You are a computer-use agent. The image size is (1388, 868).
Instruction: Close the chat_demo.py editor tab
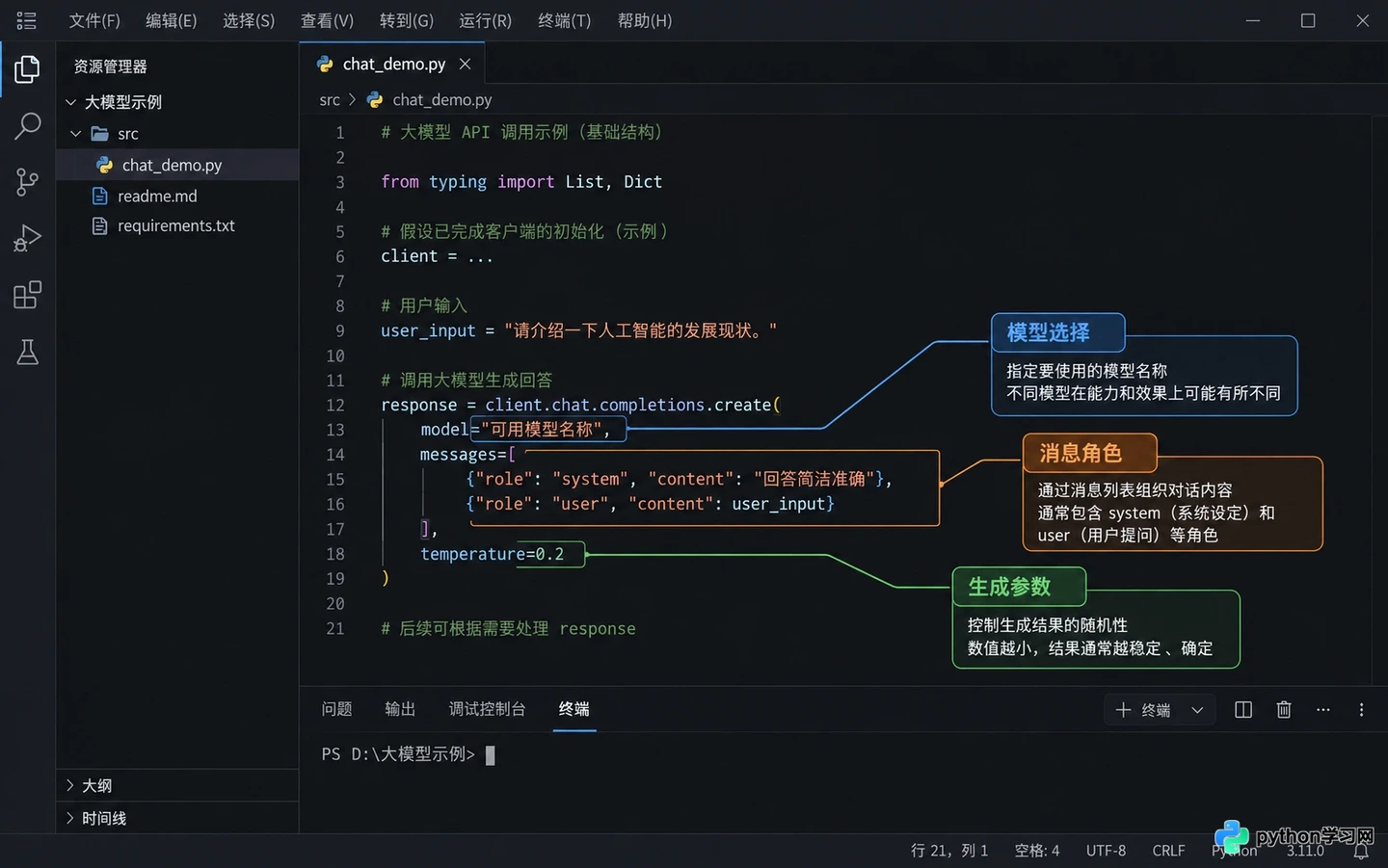click(x=465, y=64)
